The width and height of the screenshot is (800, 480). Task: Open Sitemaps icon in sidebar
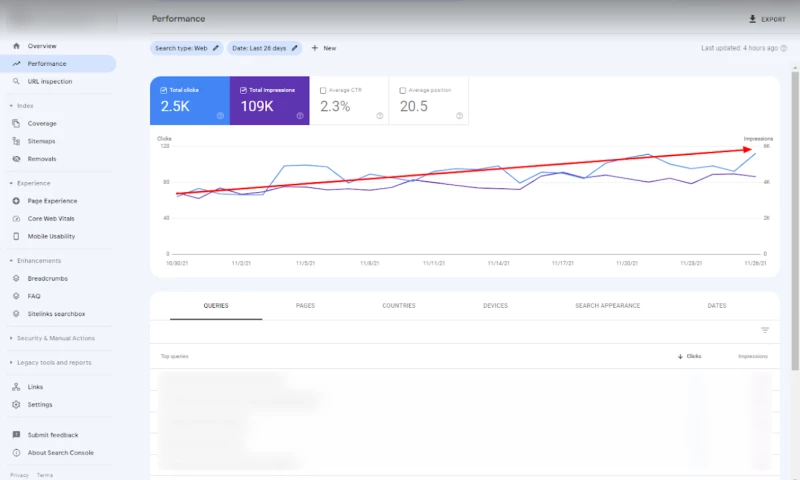[x=16, y=142]
